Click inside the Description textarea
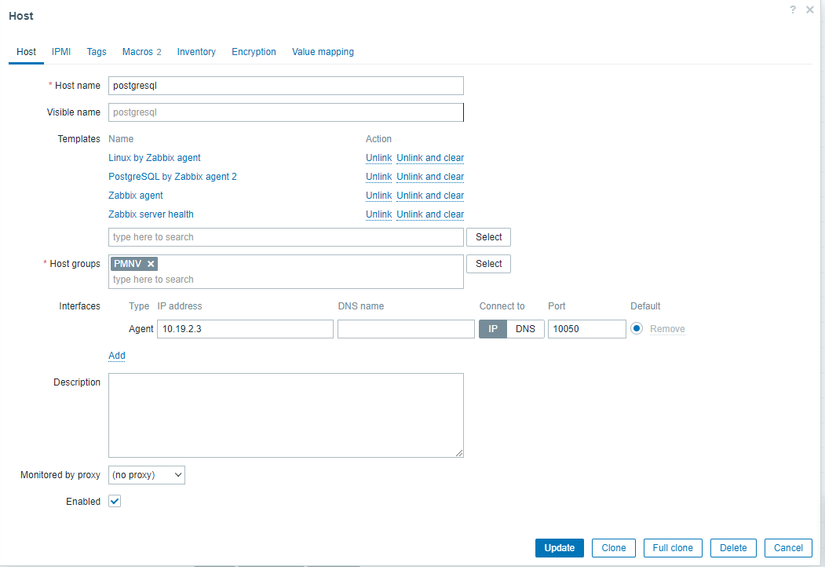This screenshot has height=567, width=825. [x=286, y=416]
